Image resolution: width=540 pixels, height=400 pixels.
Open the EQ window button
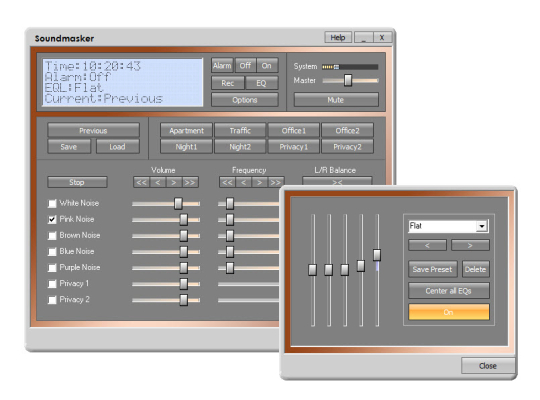[x=261, y=83]
